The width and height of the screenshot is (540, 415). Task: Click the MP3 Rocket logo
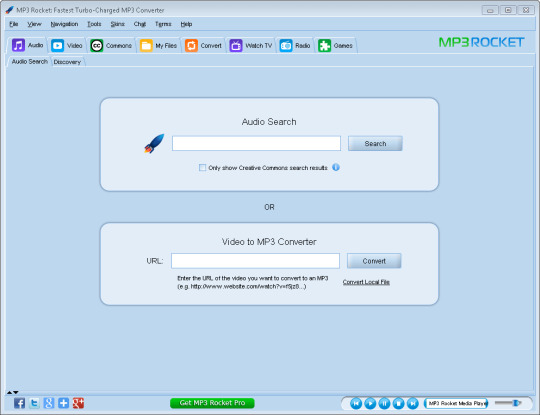[481, 42]
